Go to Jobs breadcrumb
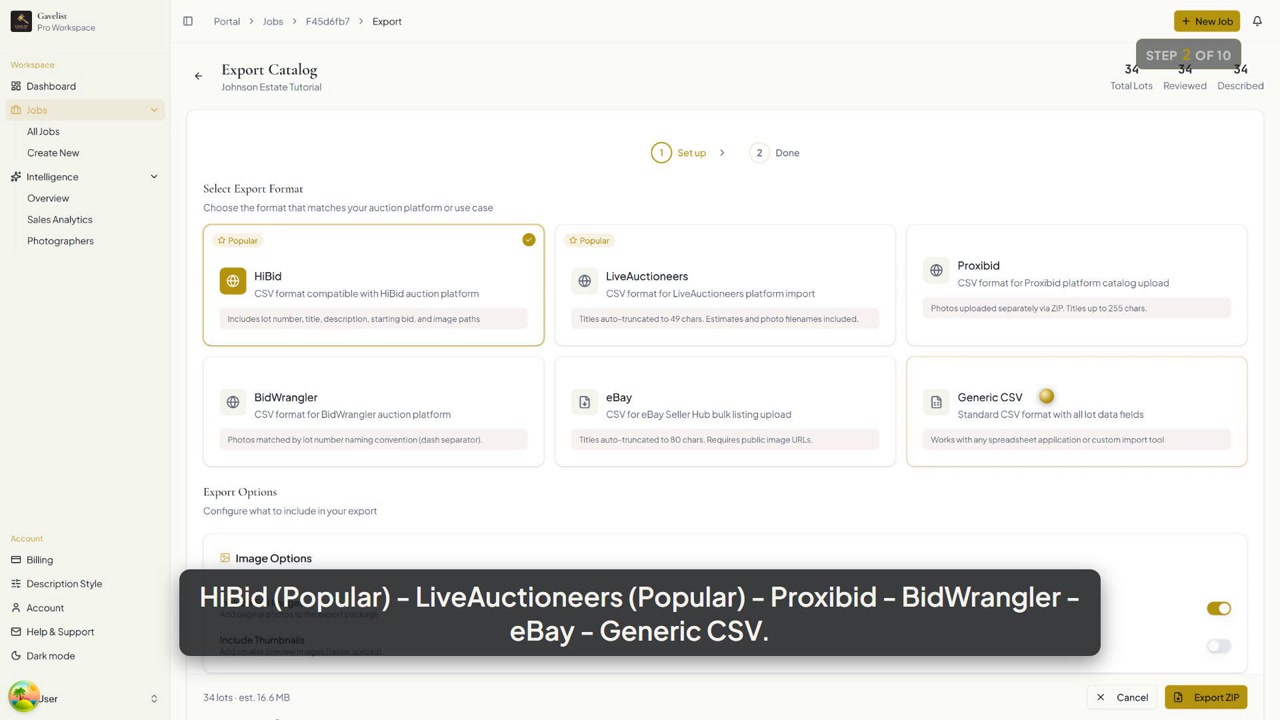This screenshot has width=1280, height=720. [x=273, y=21]
